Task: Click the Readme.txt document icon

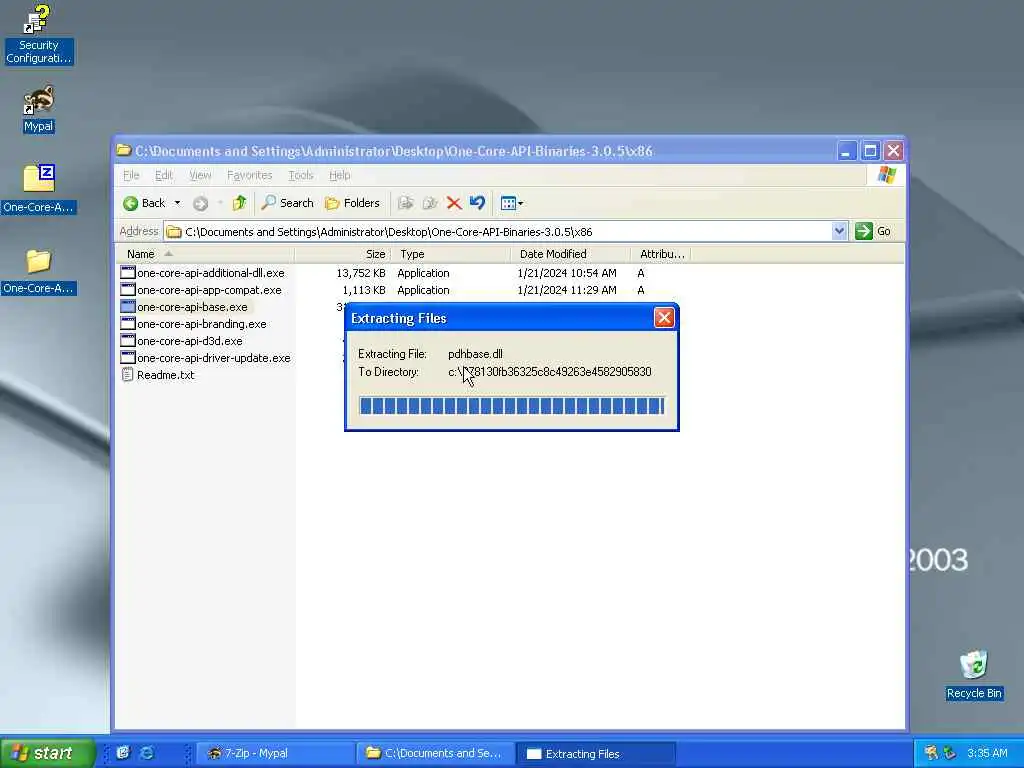Action: click(x=128, y=375)
